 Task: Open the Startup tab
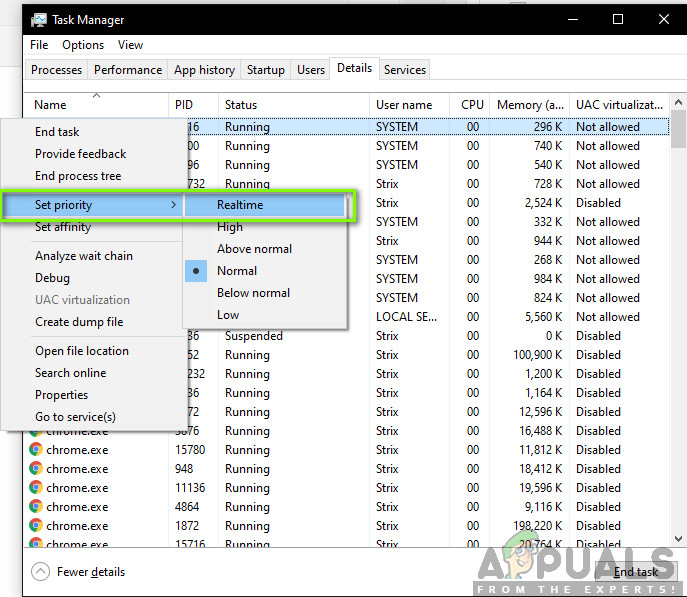pyautogui.click(x=266, y=70)
